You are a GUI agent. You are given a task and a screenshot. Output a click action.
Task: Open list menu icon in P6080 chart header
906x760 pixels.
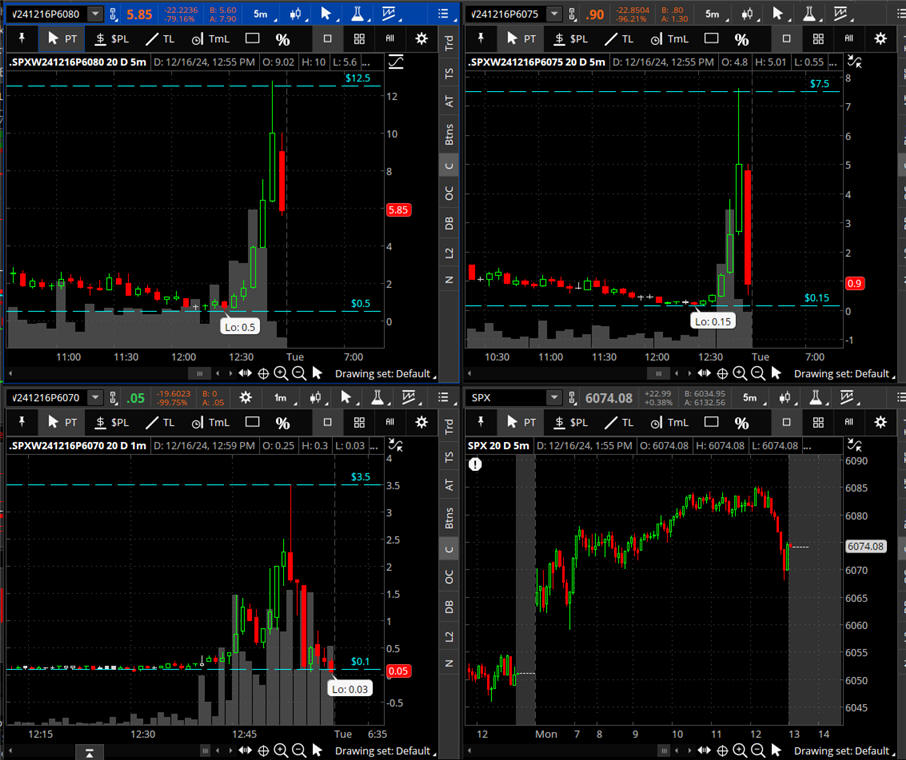click(x=444, y=14)
